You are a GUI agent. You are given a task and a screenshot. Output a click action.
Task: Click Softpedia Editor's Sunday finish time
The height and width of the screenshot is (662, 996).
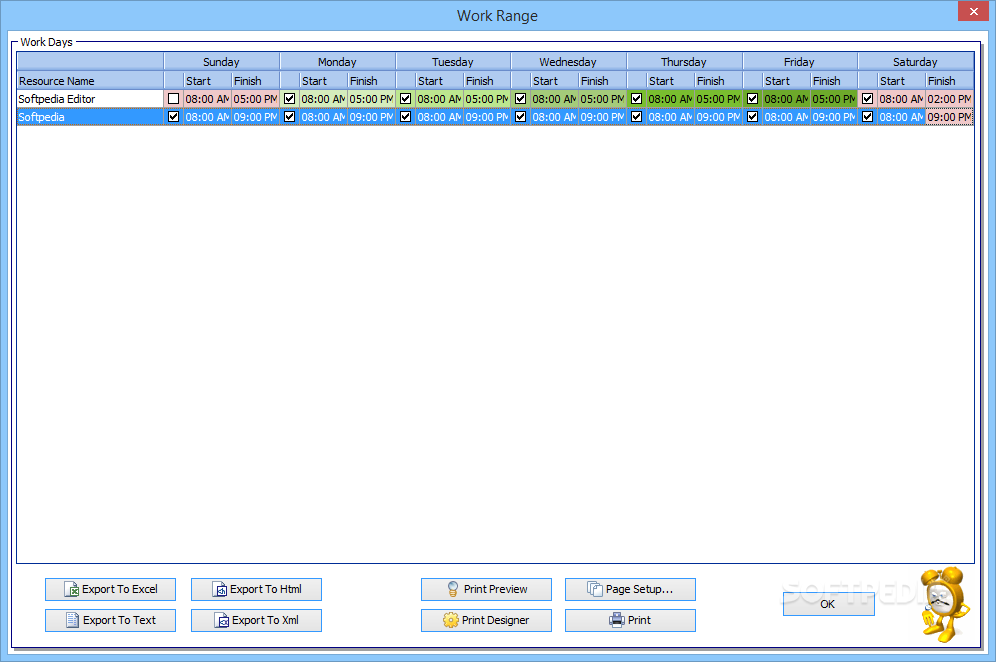point(255,99)
